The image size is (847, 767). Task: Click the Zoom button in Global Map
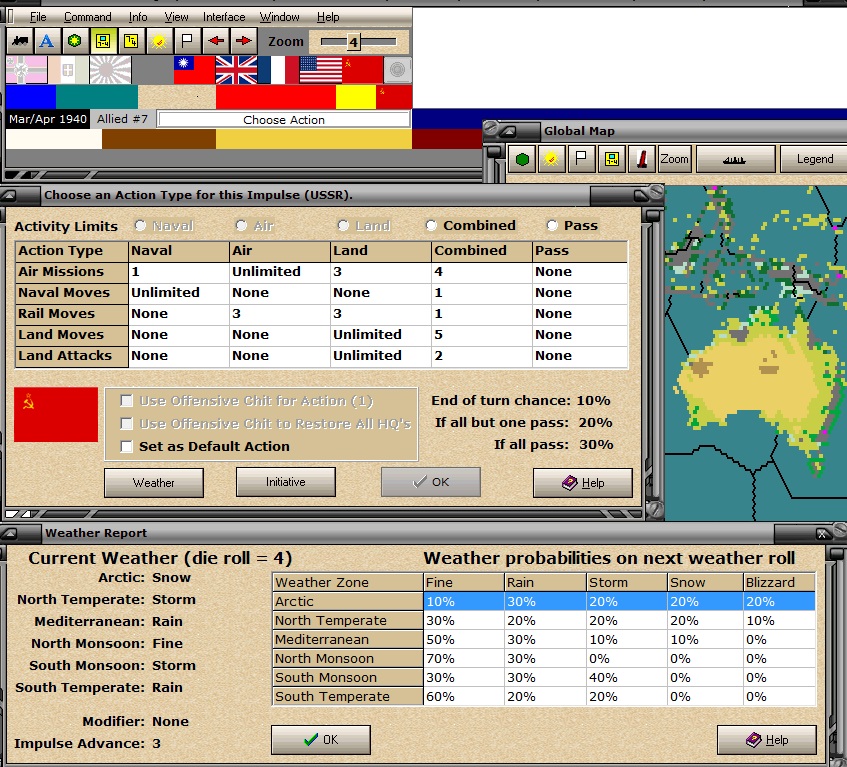[675, 159]
